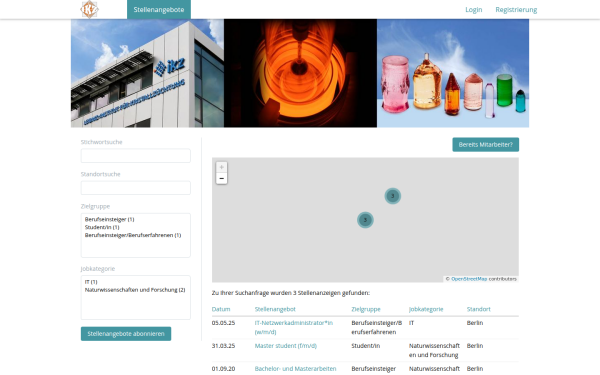The width and height of the screenshot is (600, 375).
Task: Click date 05.05.25 in table
Action: tap(223, 323)
